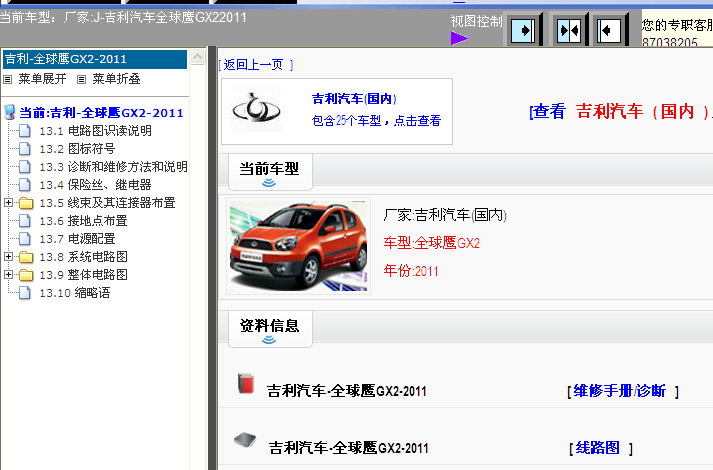The height and width of the screenshot is (470, 713).
Task: Open 13.7 电源配置
Action: [77, 239]
